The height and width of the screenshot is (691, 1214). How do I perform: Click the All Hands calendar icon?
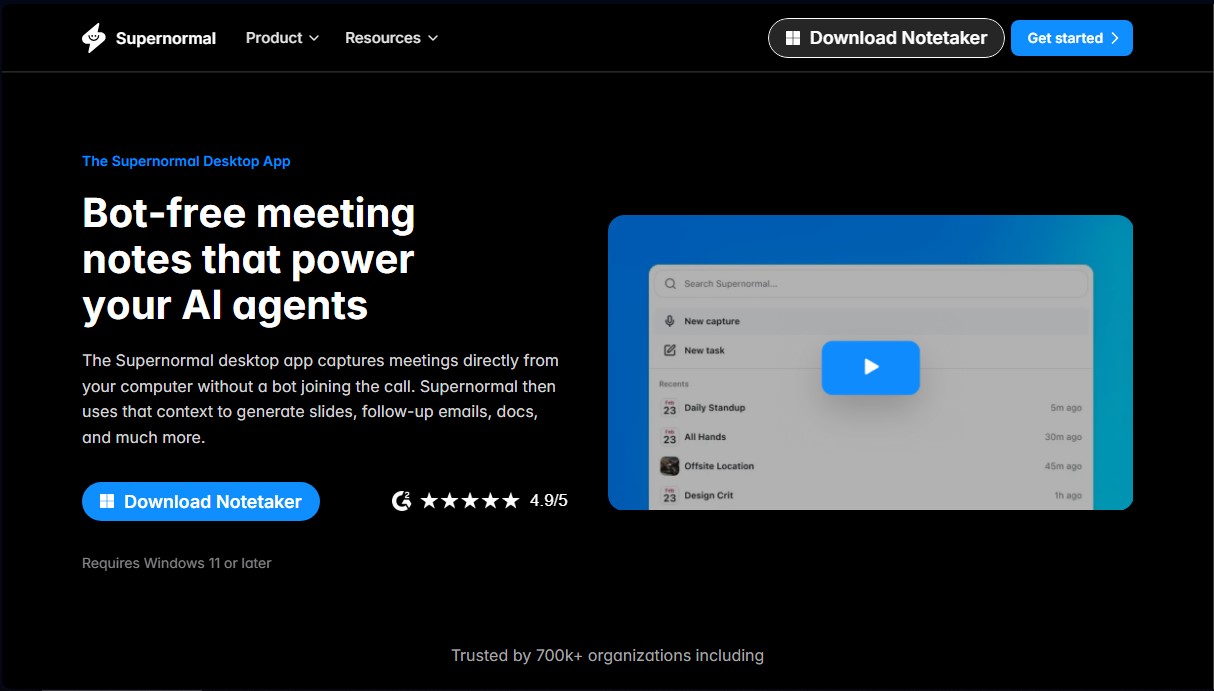(670, 437)
